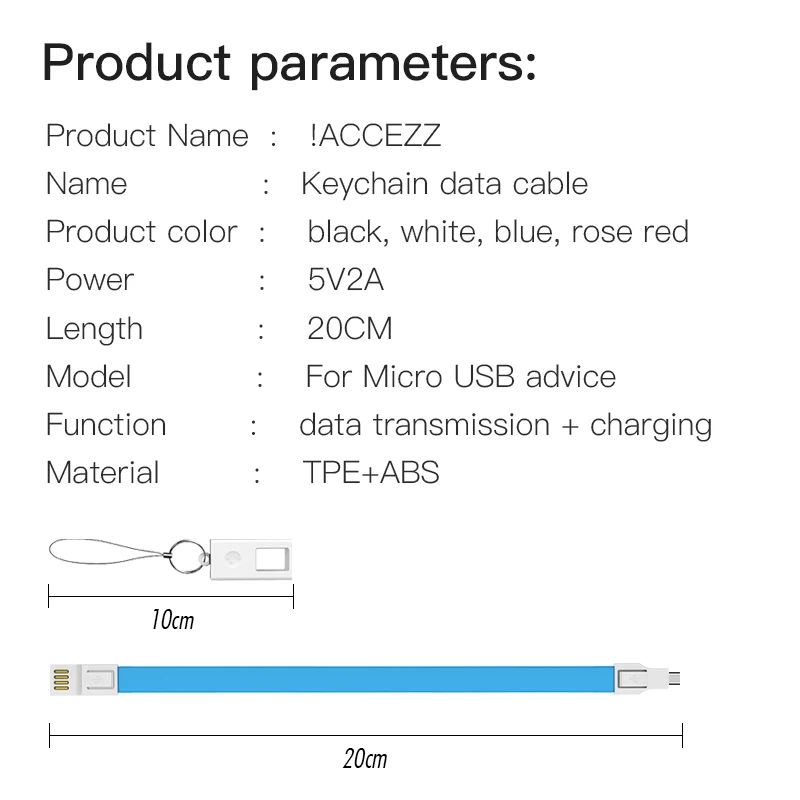
Task: Click the USB-A connector with gold contacts
Action: tap(62, 680)
